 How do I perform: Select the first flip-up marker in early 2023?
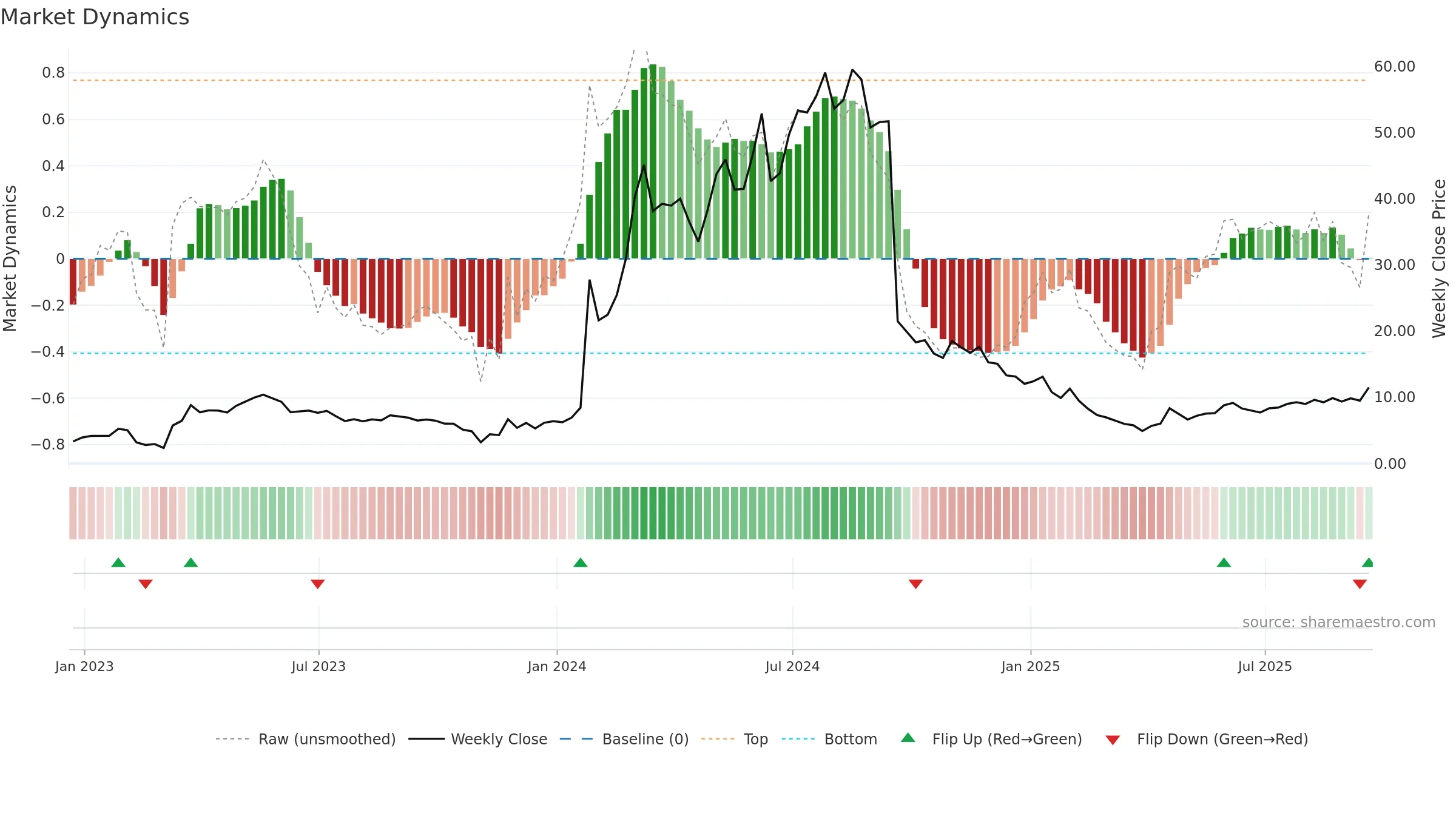pos(118,562)
